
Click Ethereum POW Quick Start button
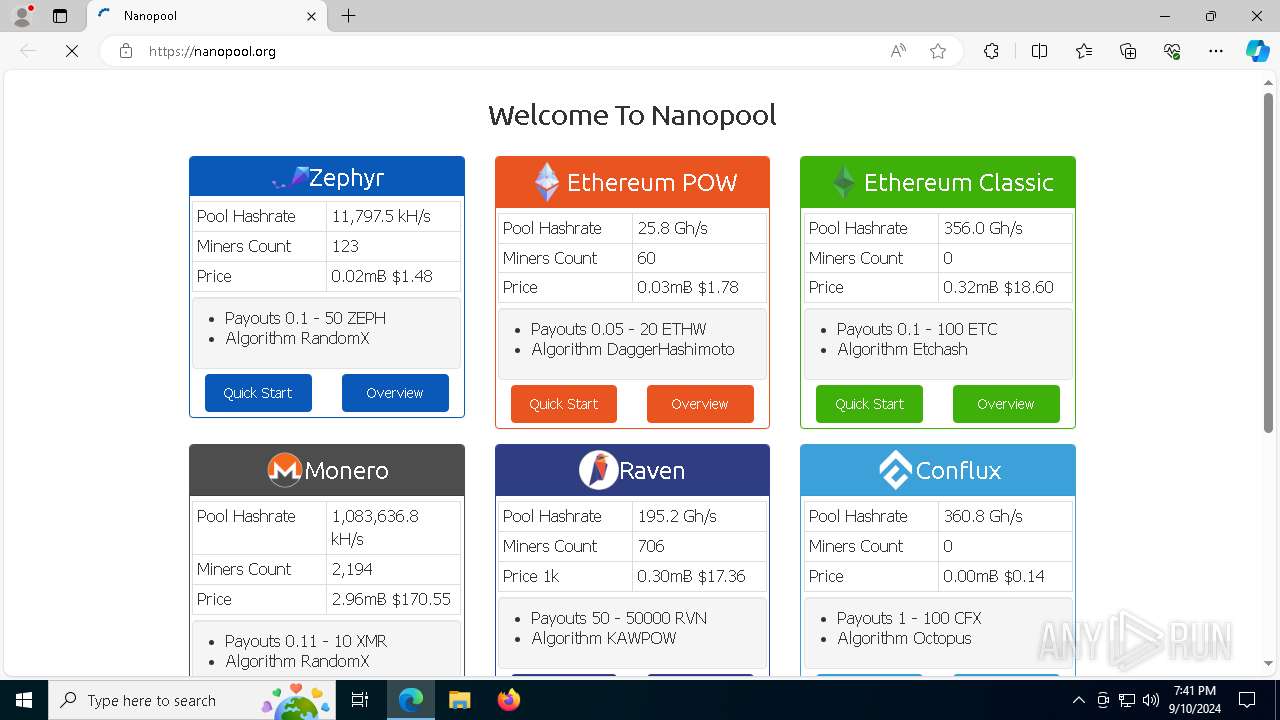click(x=564, y=404)
